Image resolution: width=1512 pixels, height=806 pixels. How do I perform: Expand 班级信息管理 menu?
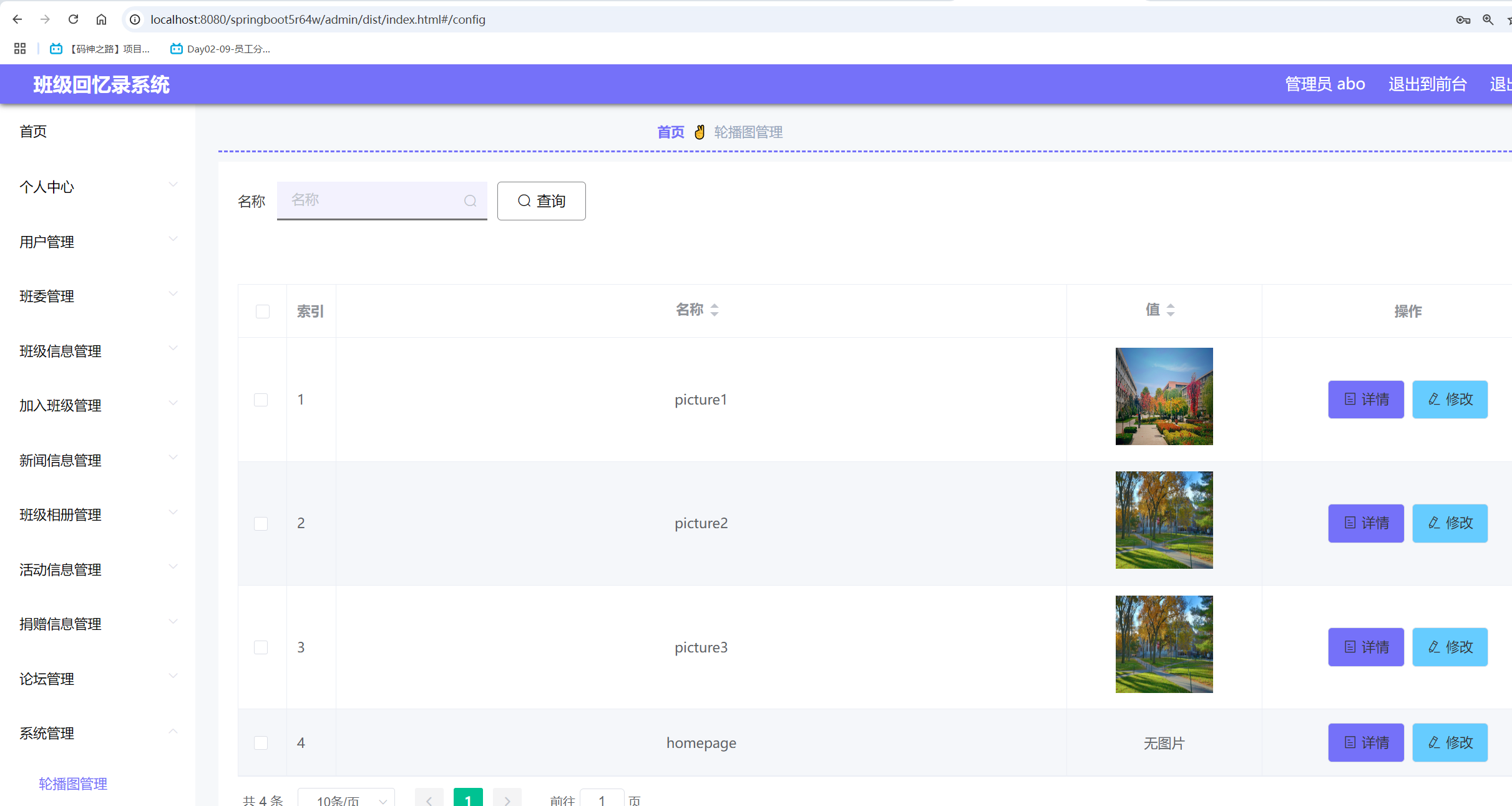coord(97,351)
